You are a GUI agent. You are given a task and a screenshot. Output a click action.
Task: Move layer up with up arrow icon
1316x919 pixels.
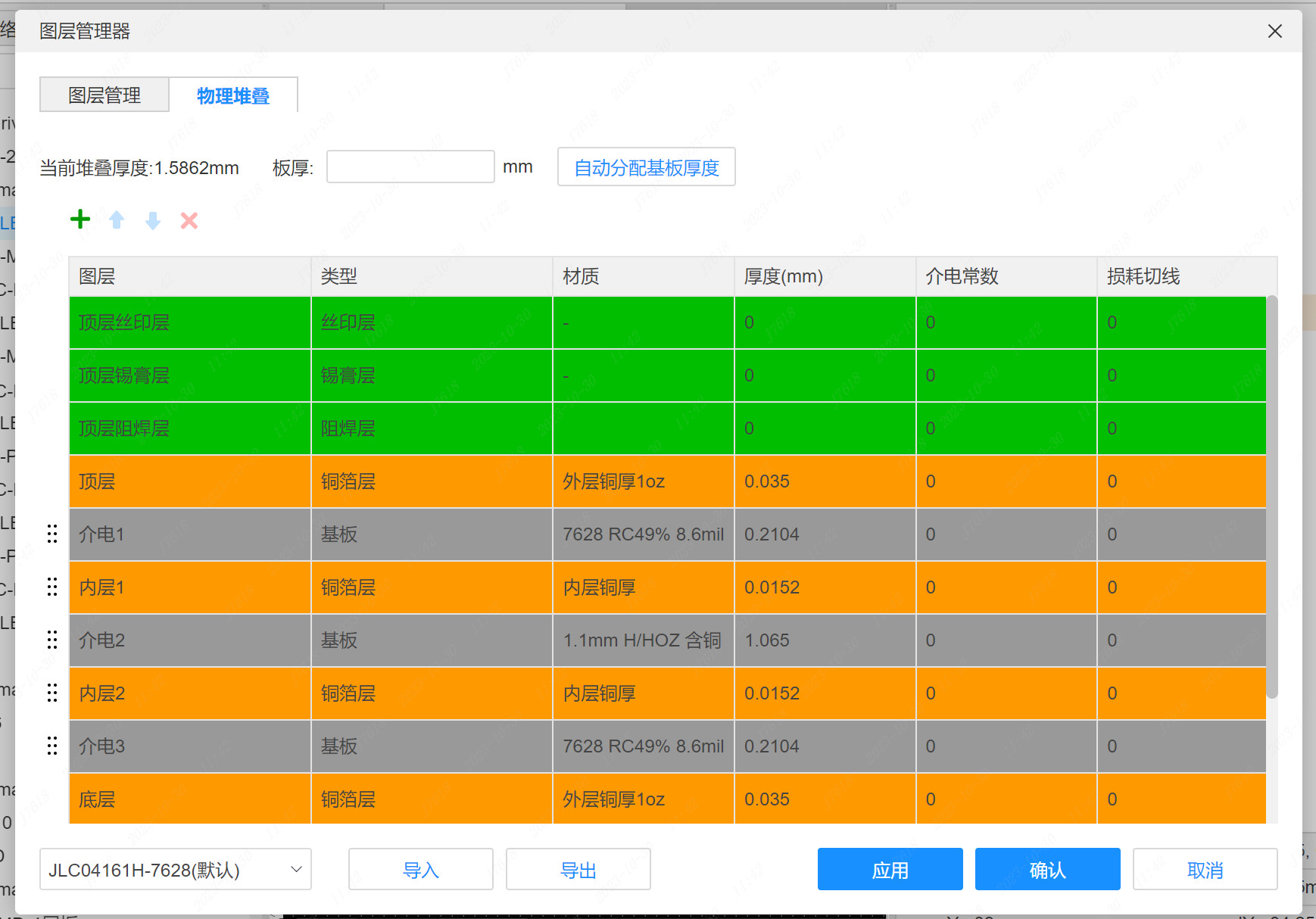coord(117,220)
